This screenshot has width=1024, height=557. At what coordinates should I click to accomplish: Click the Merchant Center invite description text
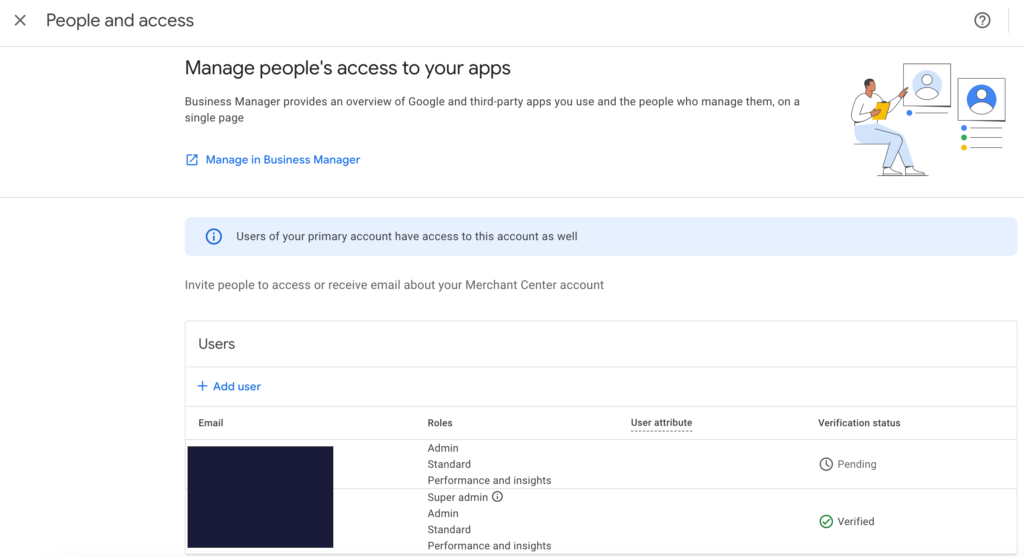pyautogui.click(x=394, y=285)
